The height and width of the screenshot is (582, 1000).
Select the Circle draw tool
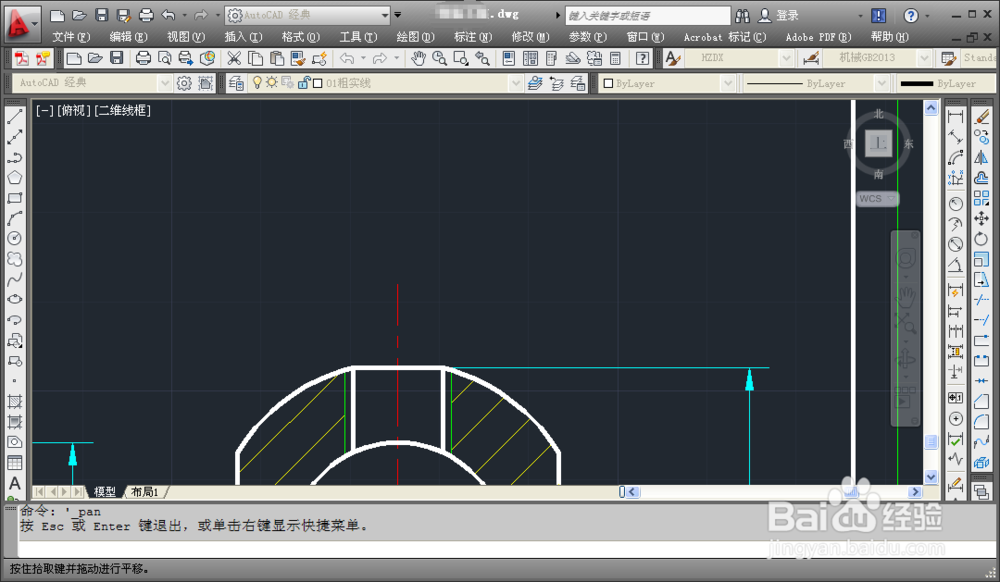click(x=15, y=238)
